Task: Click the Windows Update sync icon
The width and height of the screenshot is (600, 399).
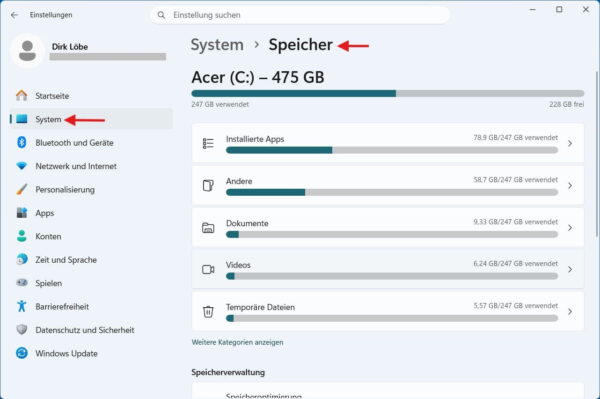Action: tap(22, 353)
